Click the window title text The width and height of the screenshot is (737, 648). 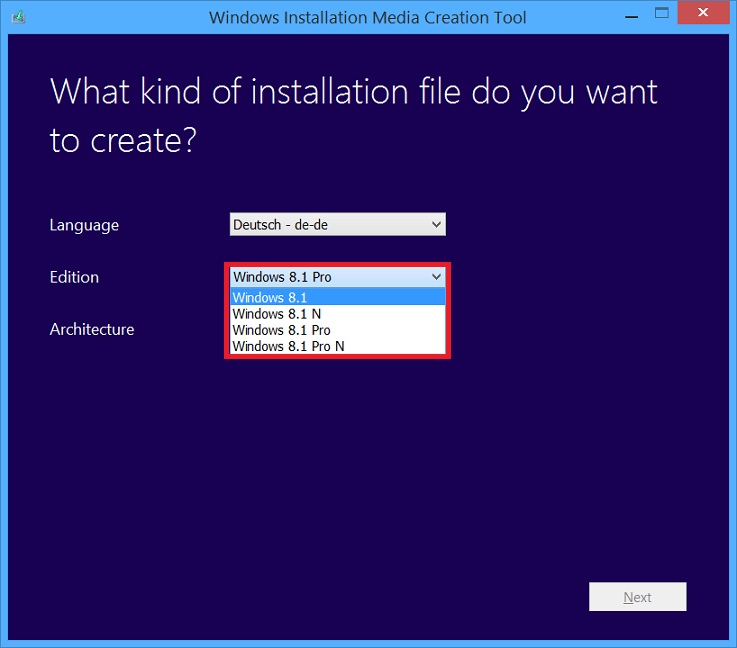[x=368, y=17]
